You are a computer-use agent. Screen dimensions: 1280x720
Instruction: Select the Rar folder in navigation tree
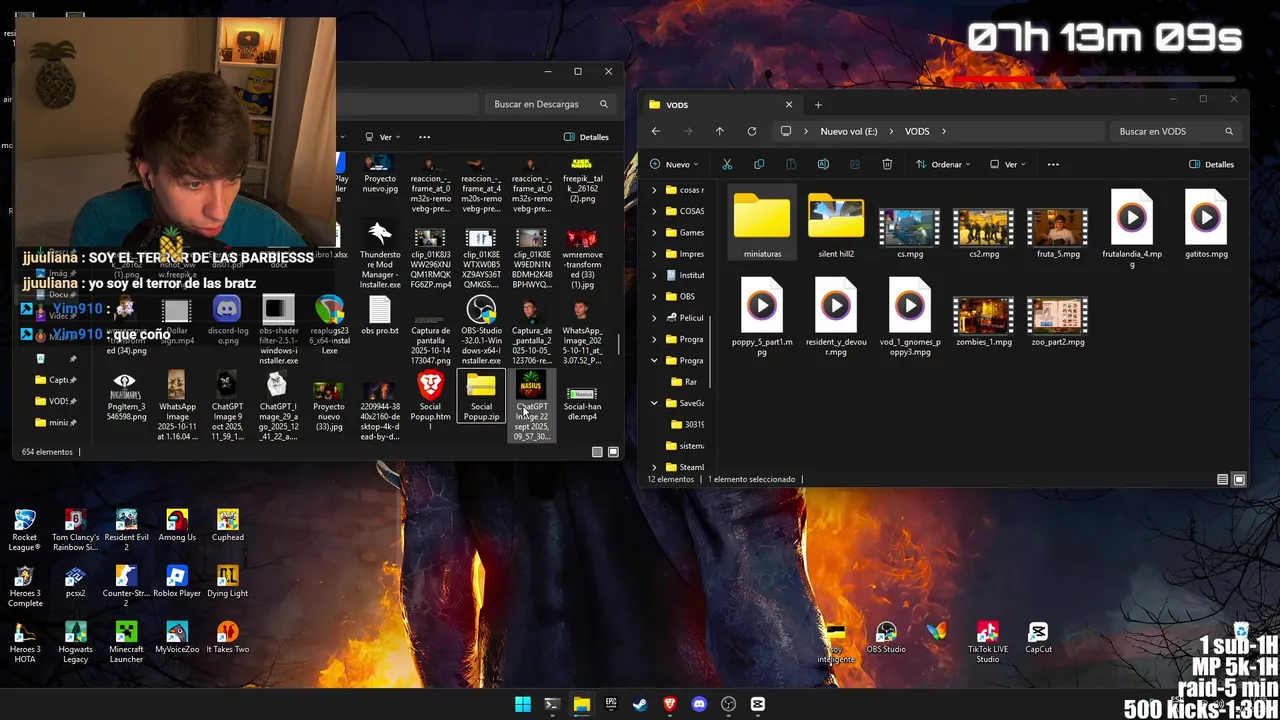(x=683, y=382)
